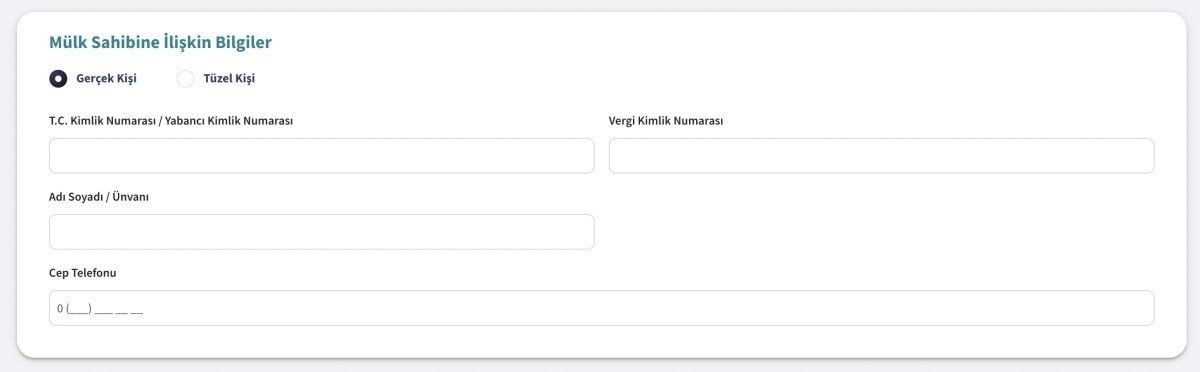Image resolution: width=1200 pixels, height=372 pixels.
Task: Click the Cep Telefonu label
Action: click(83, 273)
